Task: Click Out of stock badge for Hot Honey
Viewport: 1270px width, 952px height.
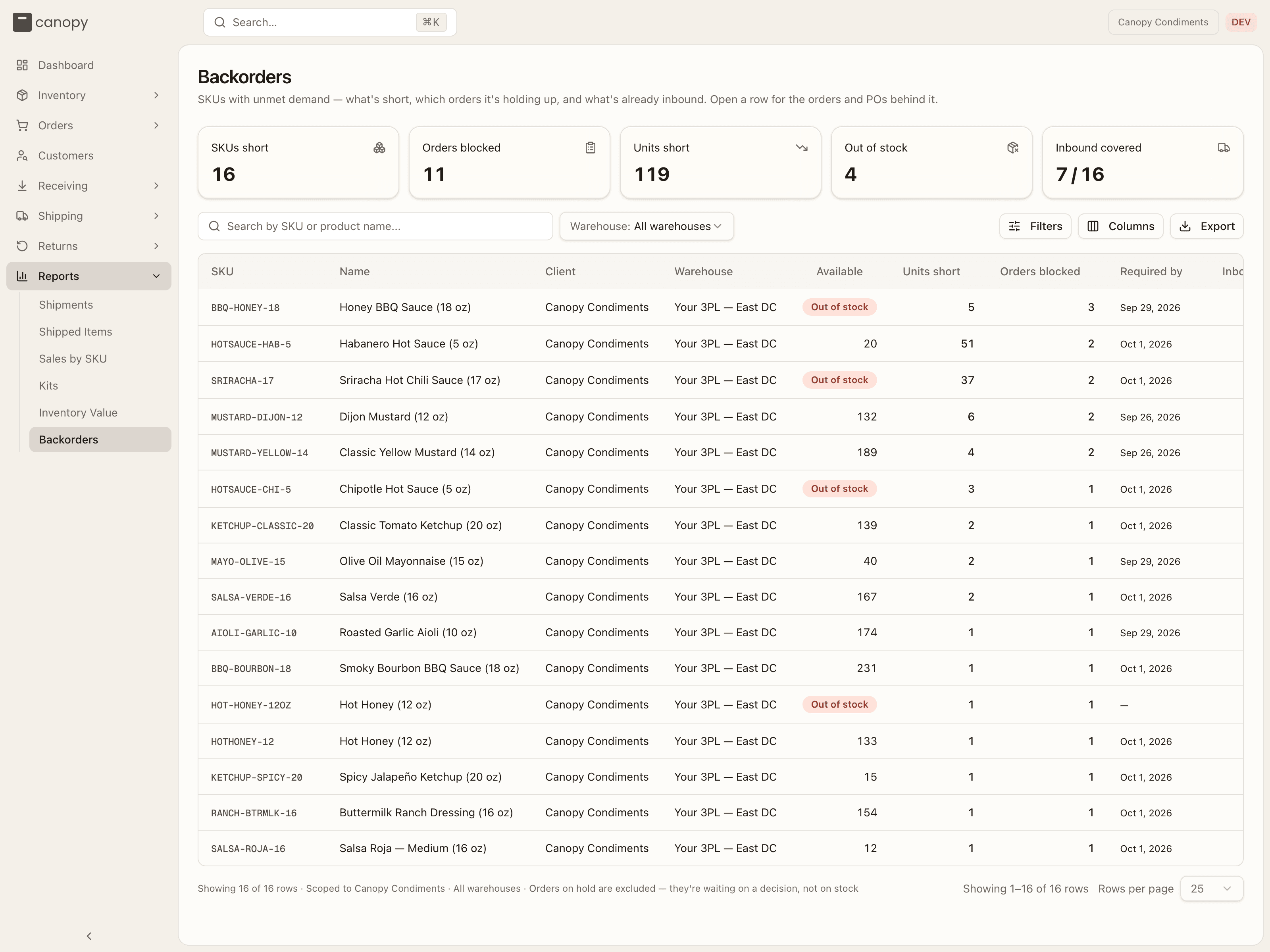Action: [839, 704]
